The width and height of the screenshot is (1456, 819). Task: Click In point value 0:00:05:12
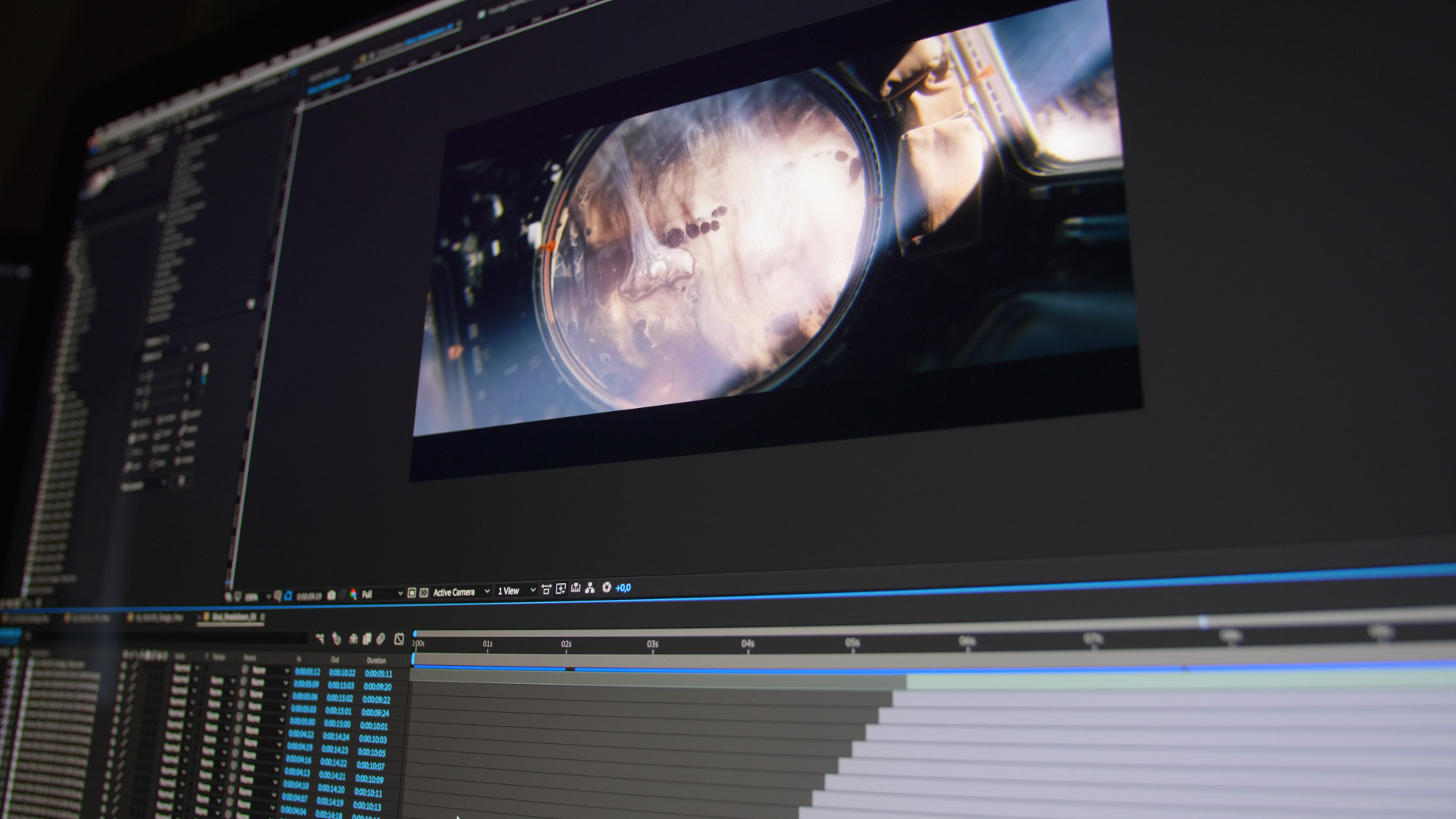(x=306, y=672)
